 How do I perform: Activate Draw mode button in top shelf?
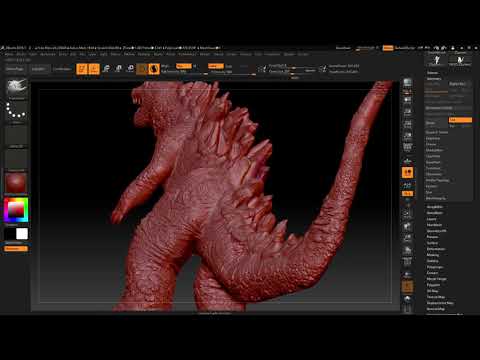94,69
